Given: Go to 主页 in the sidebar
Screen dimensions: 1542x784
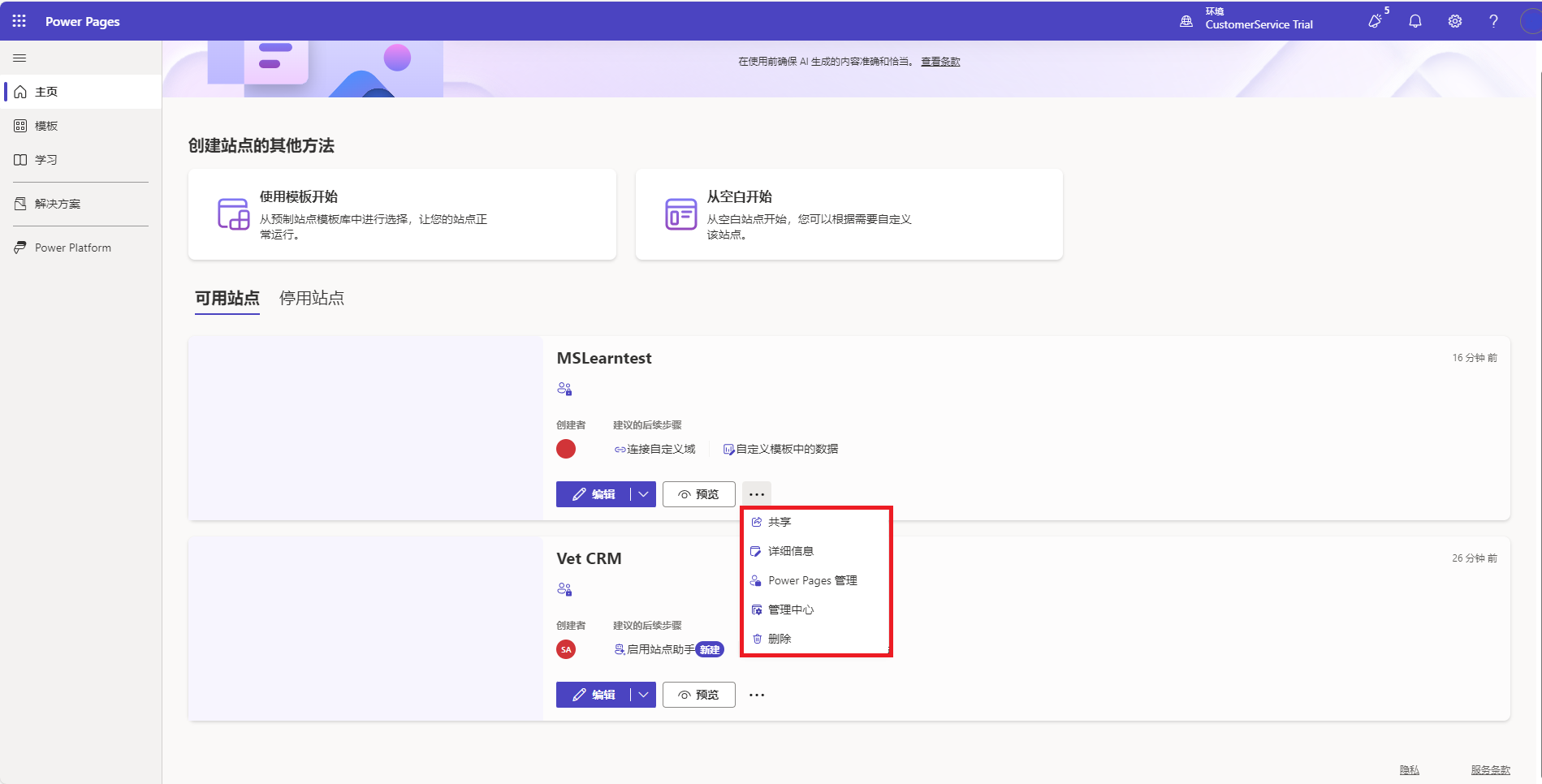Looking at the screenshot, I should 81,92.
